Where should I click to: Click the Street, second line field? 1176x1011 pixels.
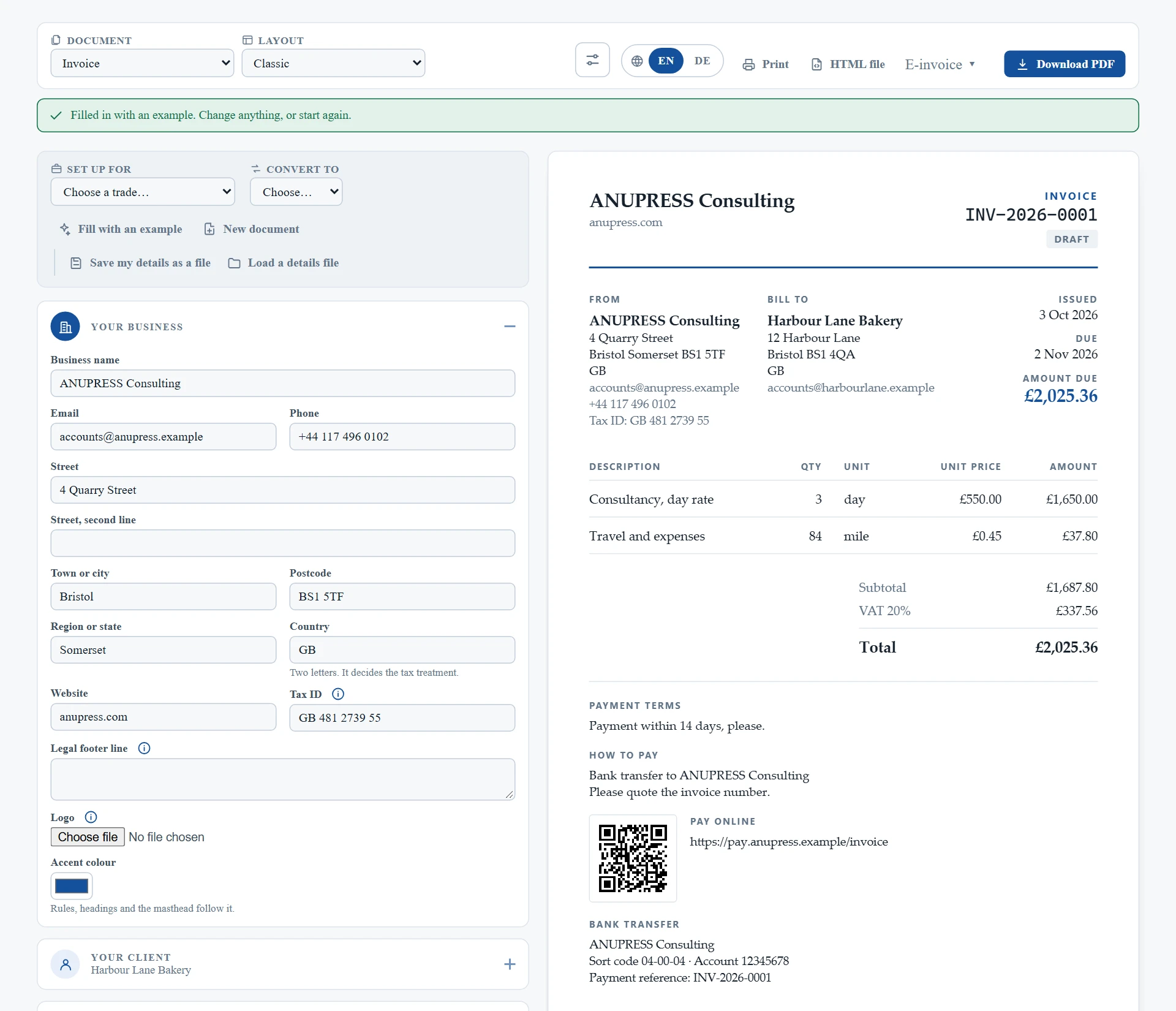[x=283, y=543]
